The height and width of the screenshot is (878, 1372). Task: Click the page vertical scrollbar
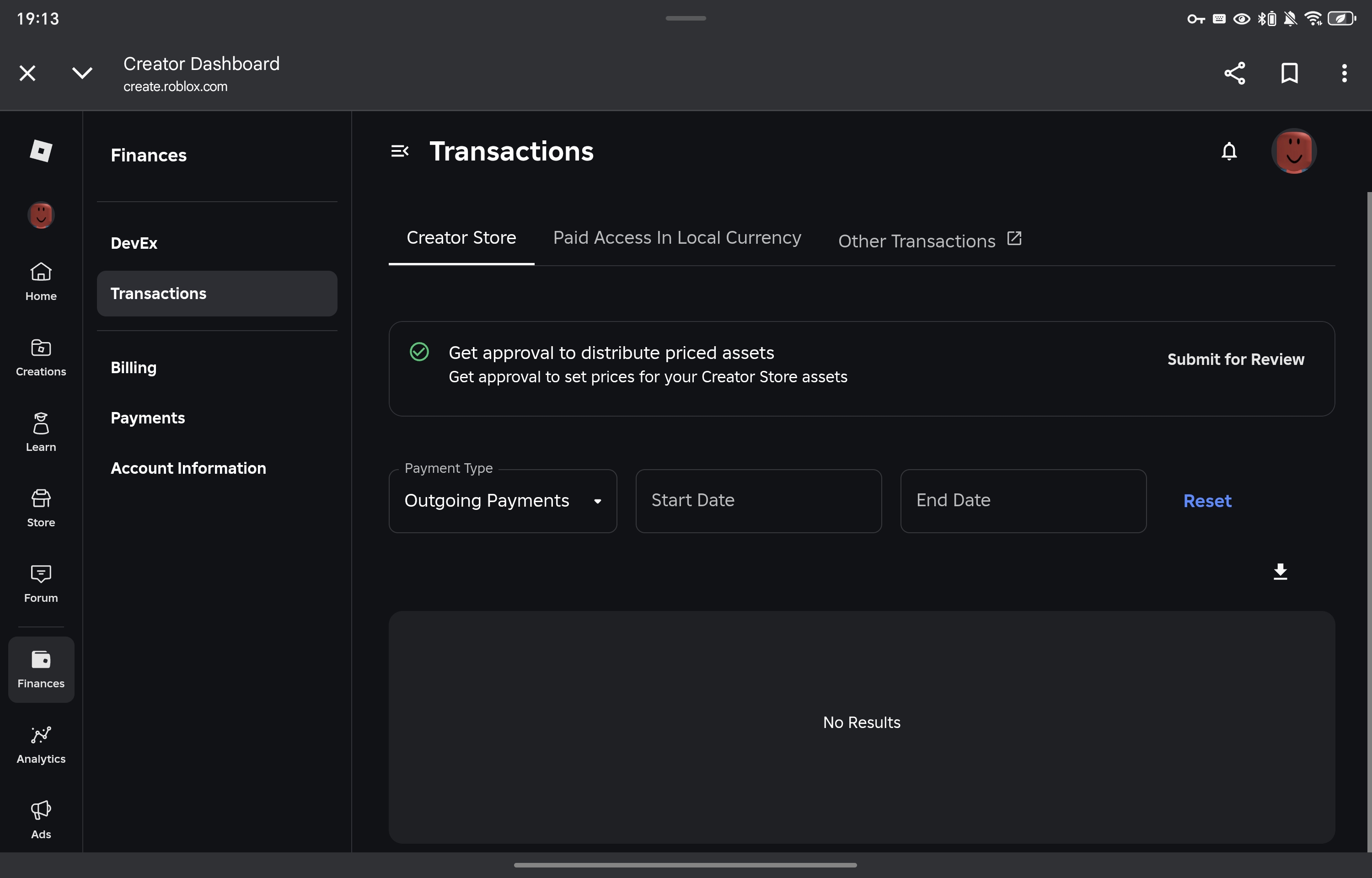click(1369, 521)
